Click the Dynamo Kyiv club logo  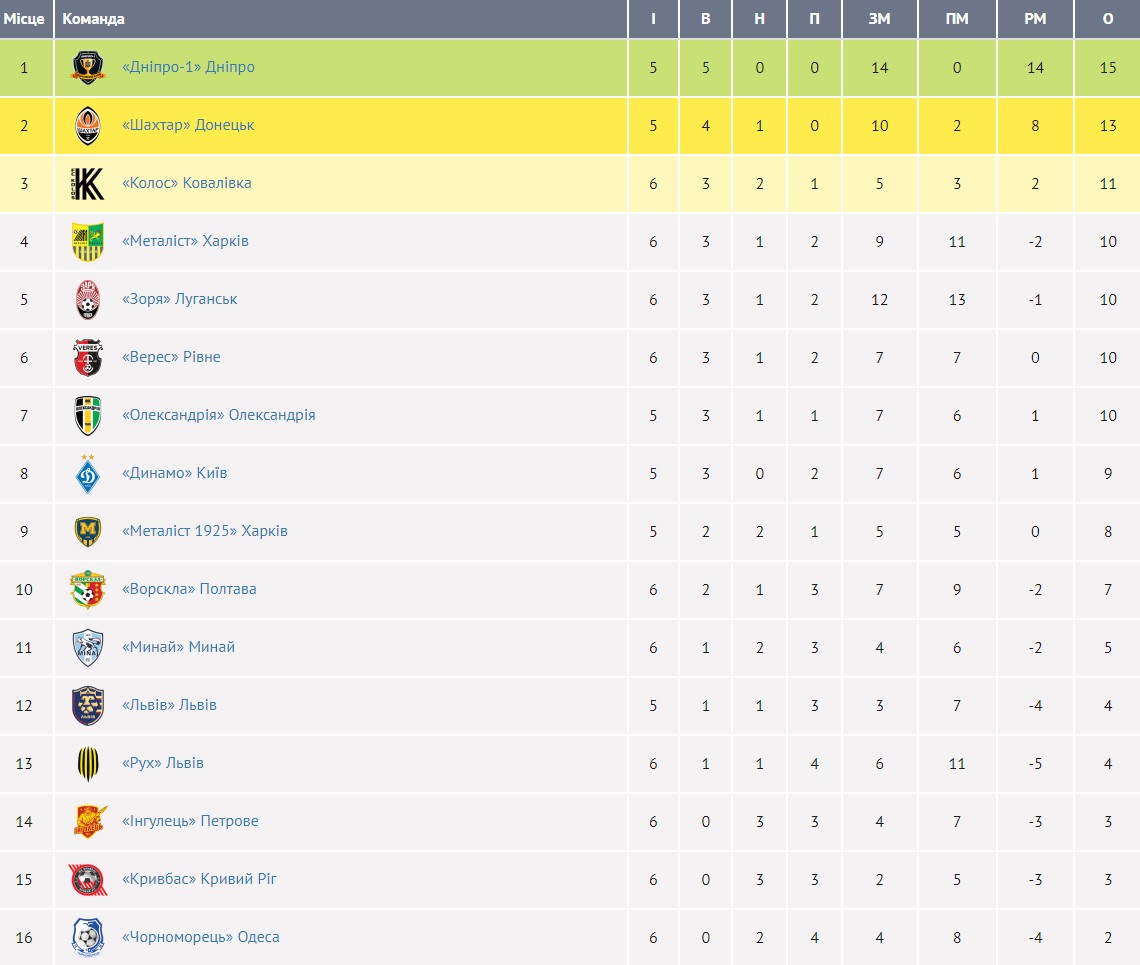coord(88,474)
